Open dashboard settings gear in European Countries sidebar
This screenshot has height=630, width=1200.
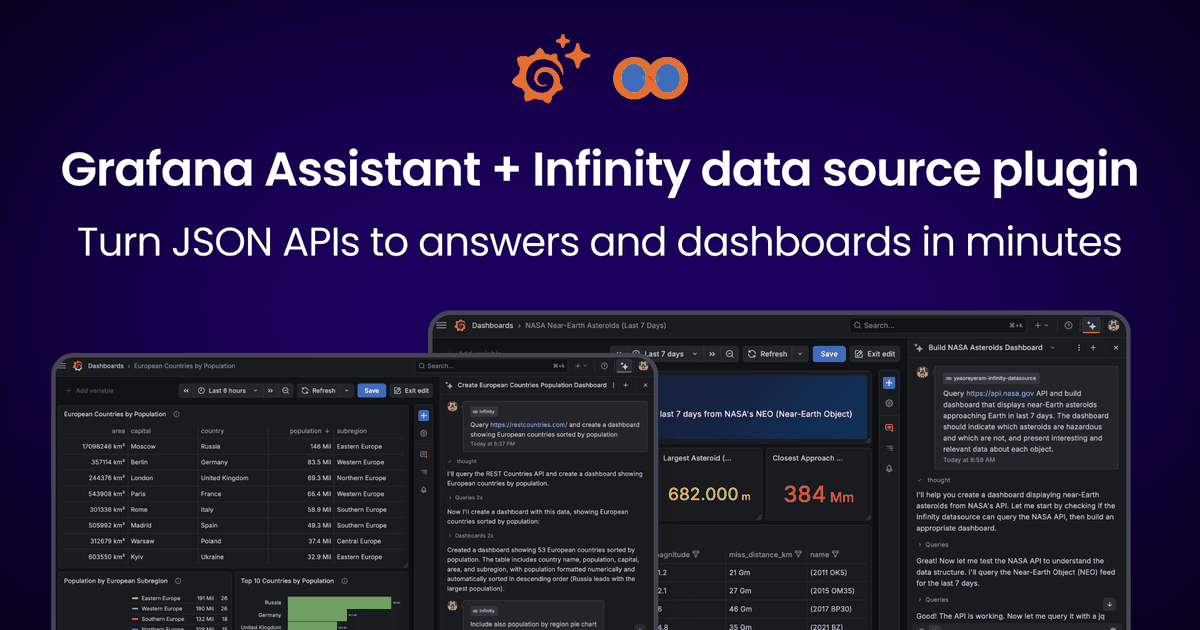point(423,433)
